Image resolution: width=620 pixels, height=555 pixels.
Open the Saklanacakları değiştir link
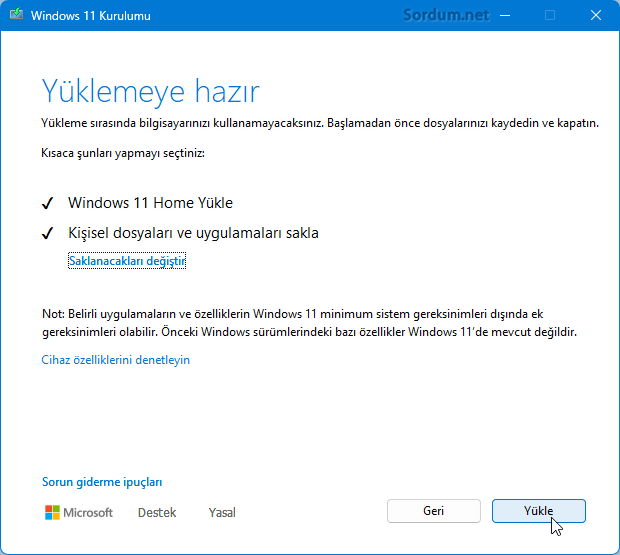click(127, 261)
